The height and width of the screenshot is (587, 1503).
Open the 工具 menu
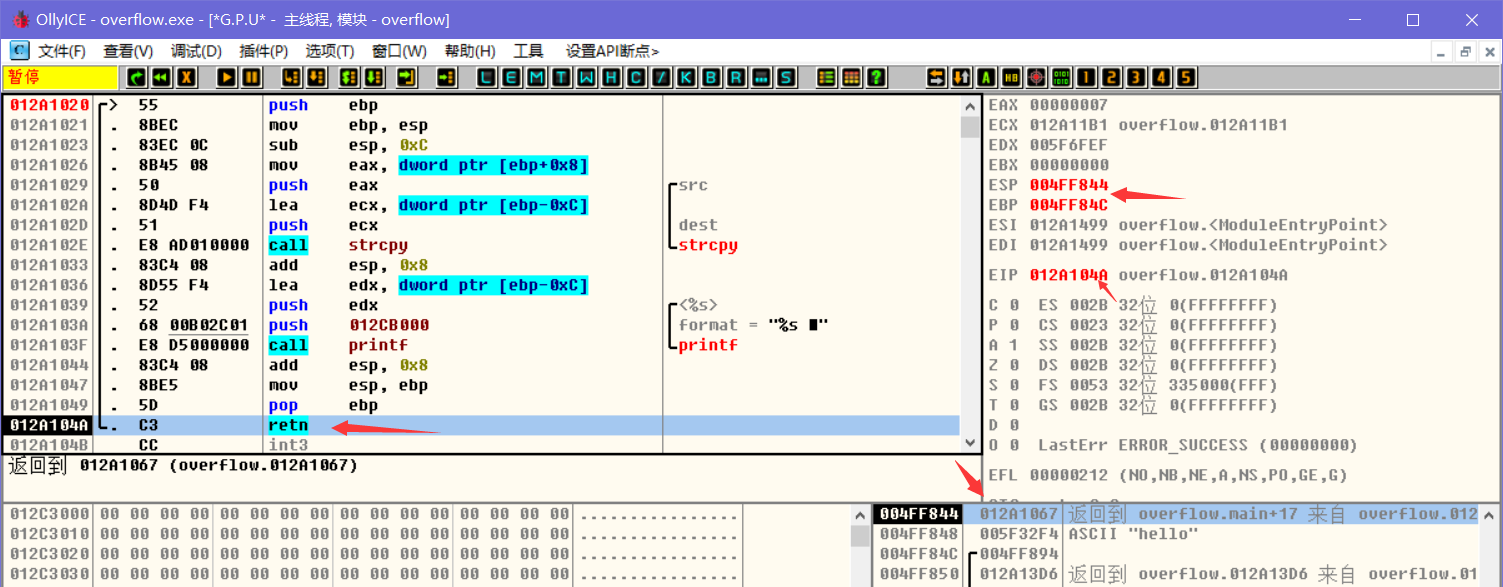click(528, 51)
